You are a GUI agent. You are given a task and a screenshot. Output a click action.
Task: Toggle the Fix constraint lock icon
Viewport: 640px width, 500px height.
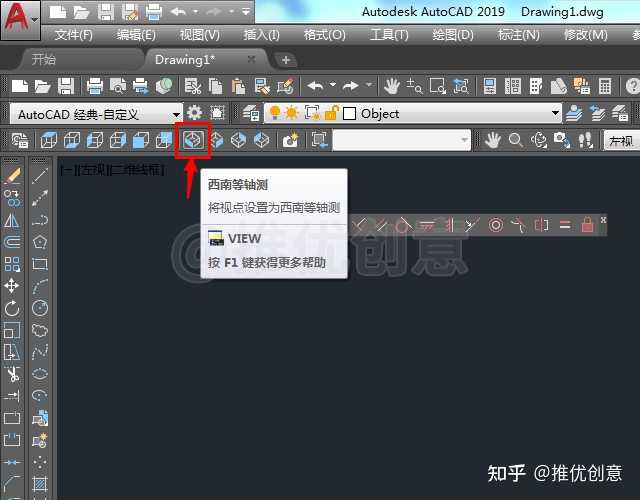(587, 225)
